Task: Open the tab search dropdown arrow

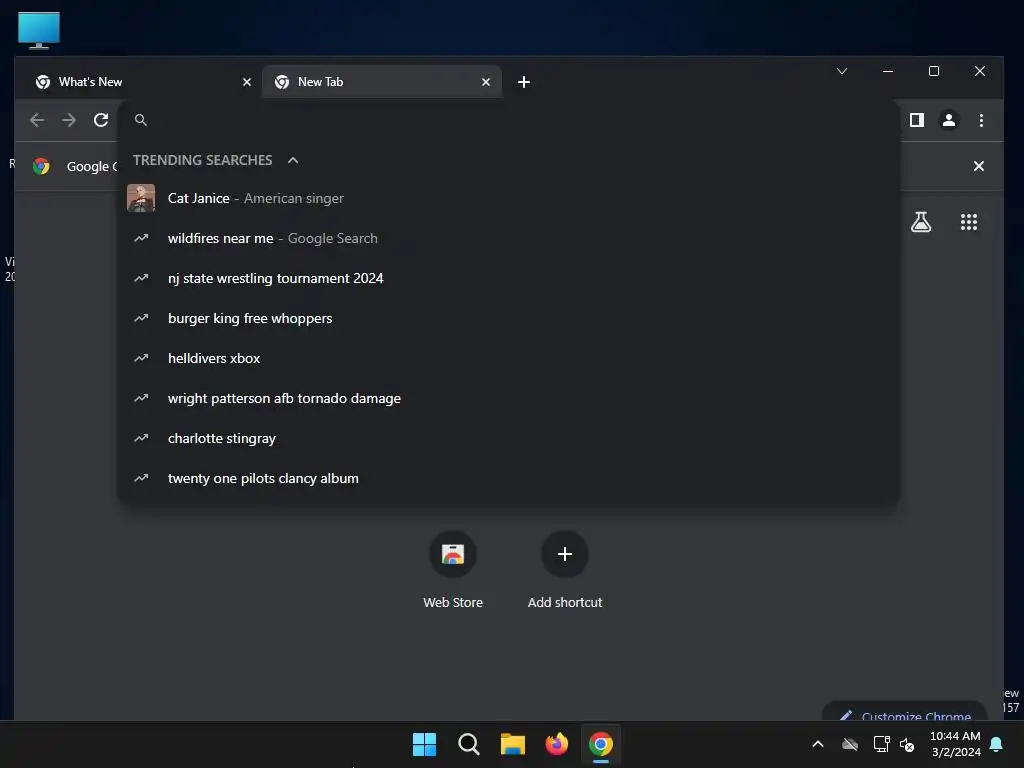Action: 842,71
